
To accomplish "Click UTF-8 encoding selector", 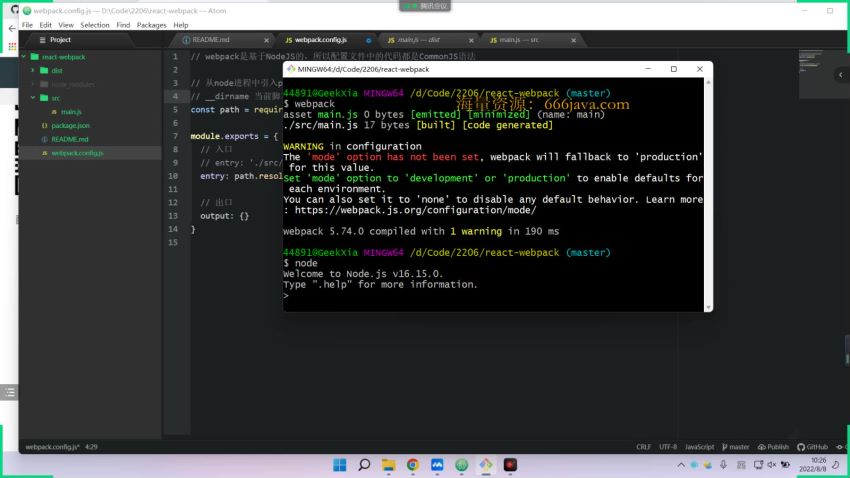I will click(x=668, y=447).
